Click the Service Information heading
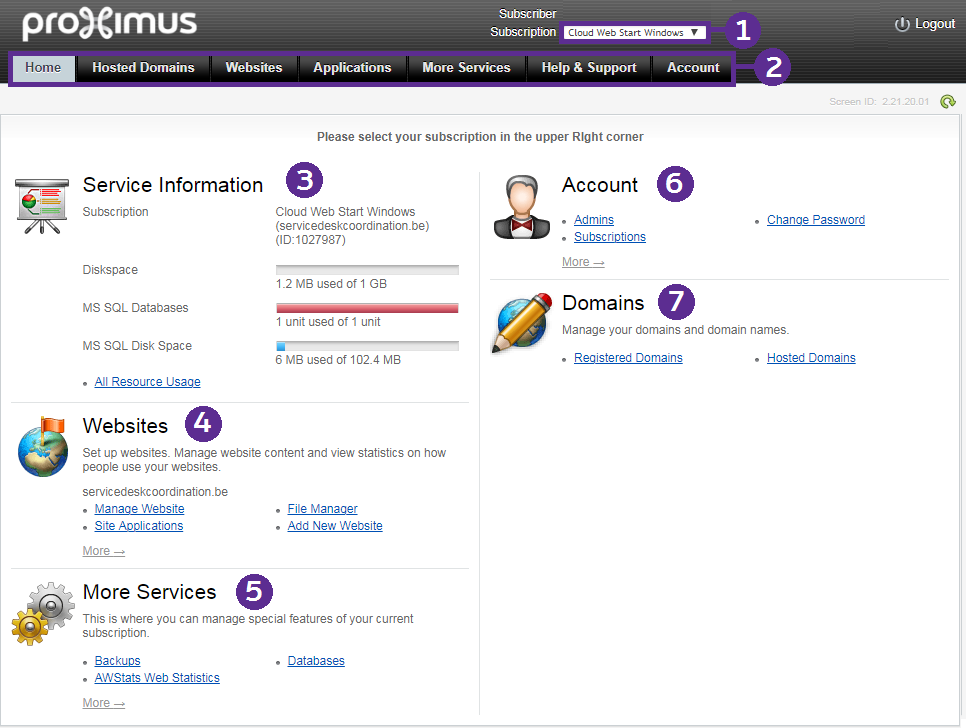Image resolution: width=966 pixels, height=728 pixels. coord(172,185)
